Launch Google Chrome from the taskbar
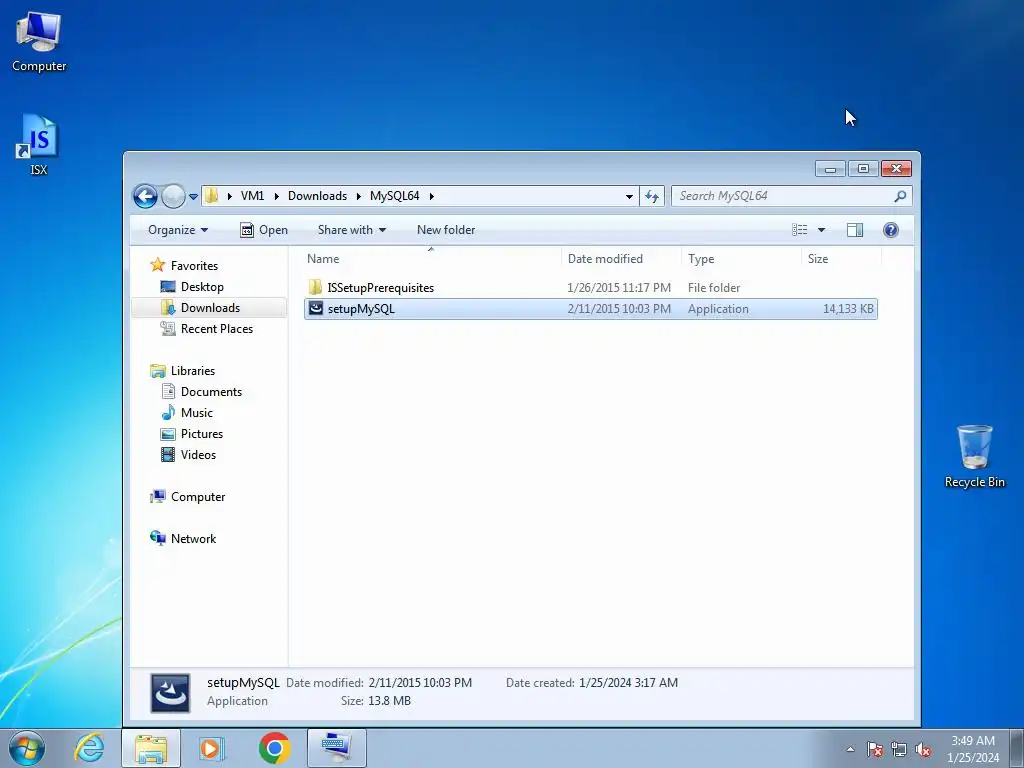The width and height of the screenshot is (1024, 768). (x=274, y=748)
